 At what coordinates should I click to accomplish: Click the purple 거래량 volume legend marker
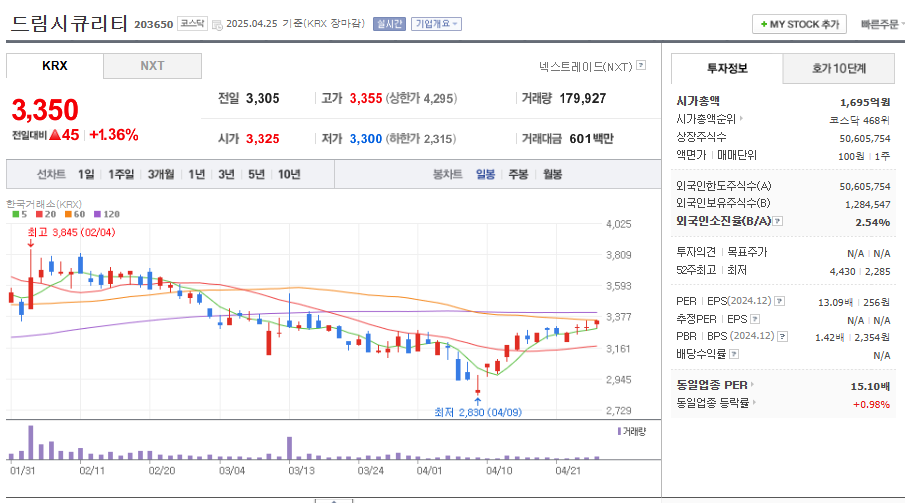[619, 431]
